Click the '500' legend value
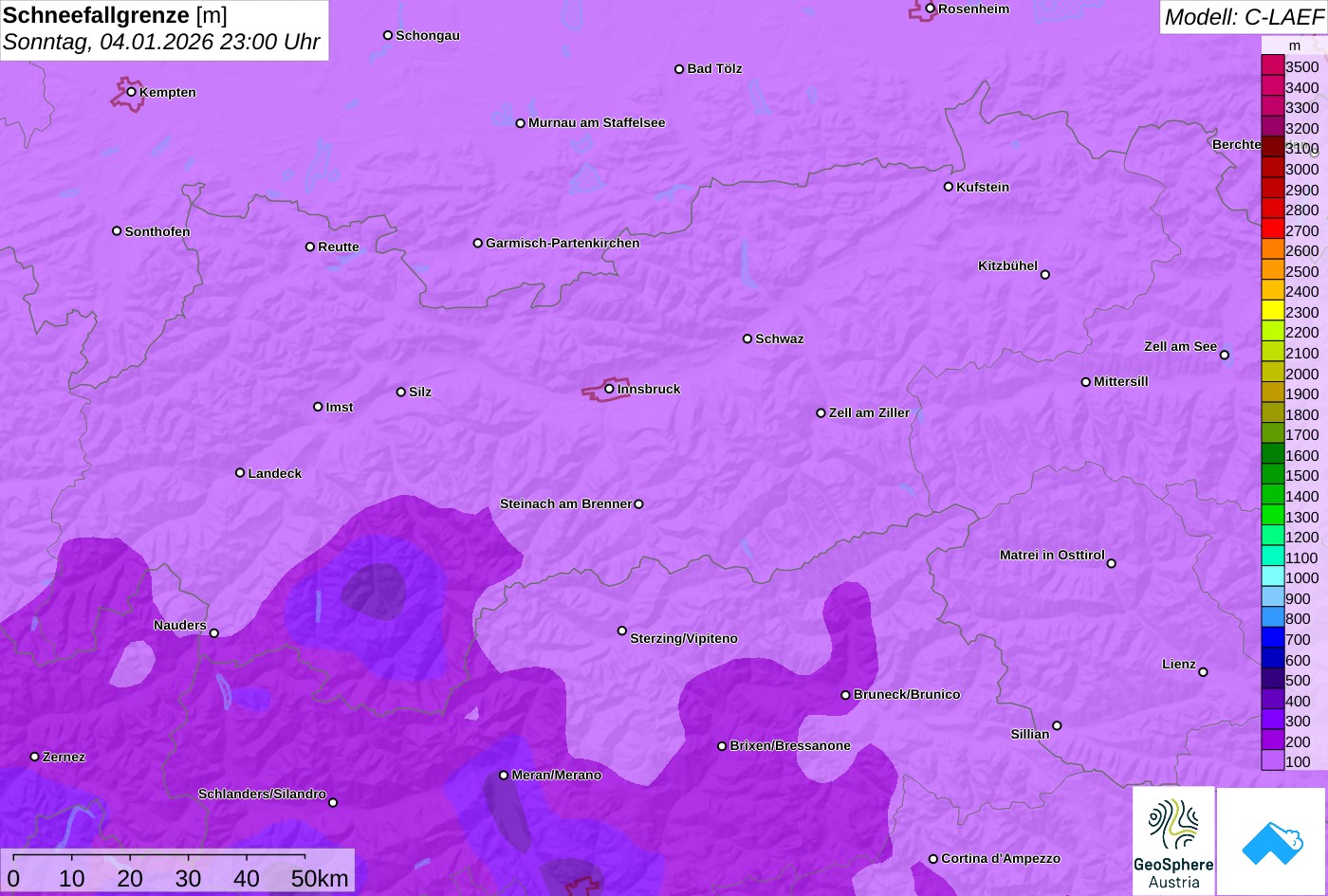The width and height of the screenshot is (1328, 896). coord(1299,680)
